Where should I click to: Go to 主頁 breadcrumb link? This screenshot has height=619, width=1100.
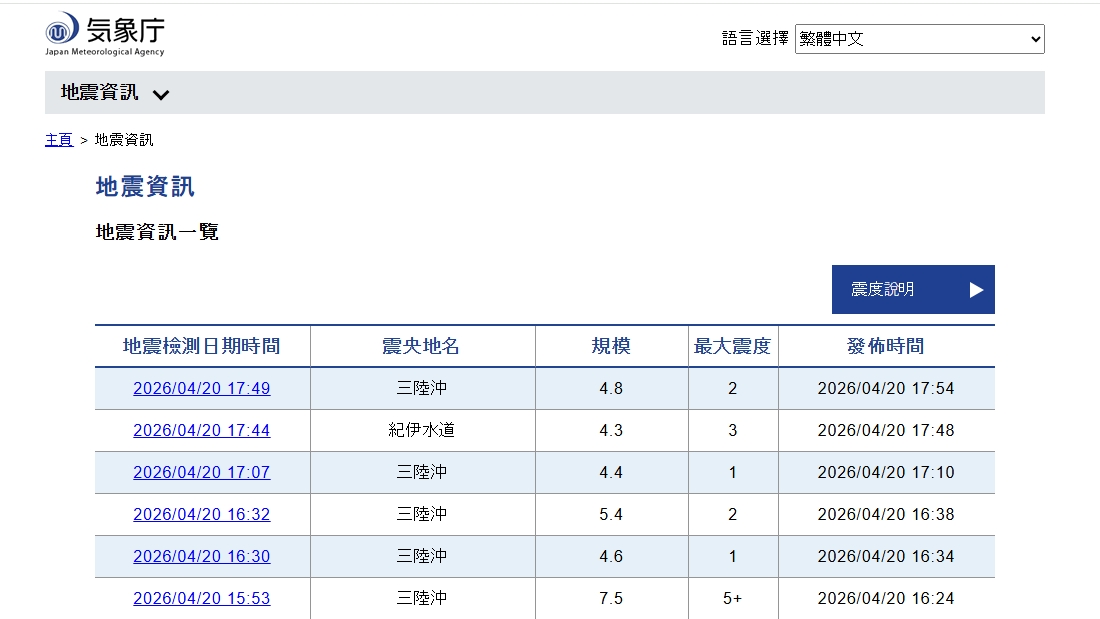tap(59, 140)
